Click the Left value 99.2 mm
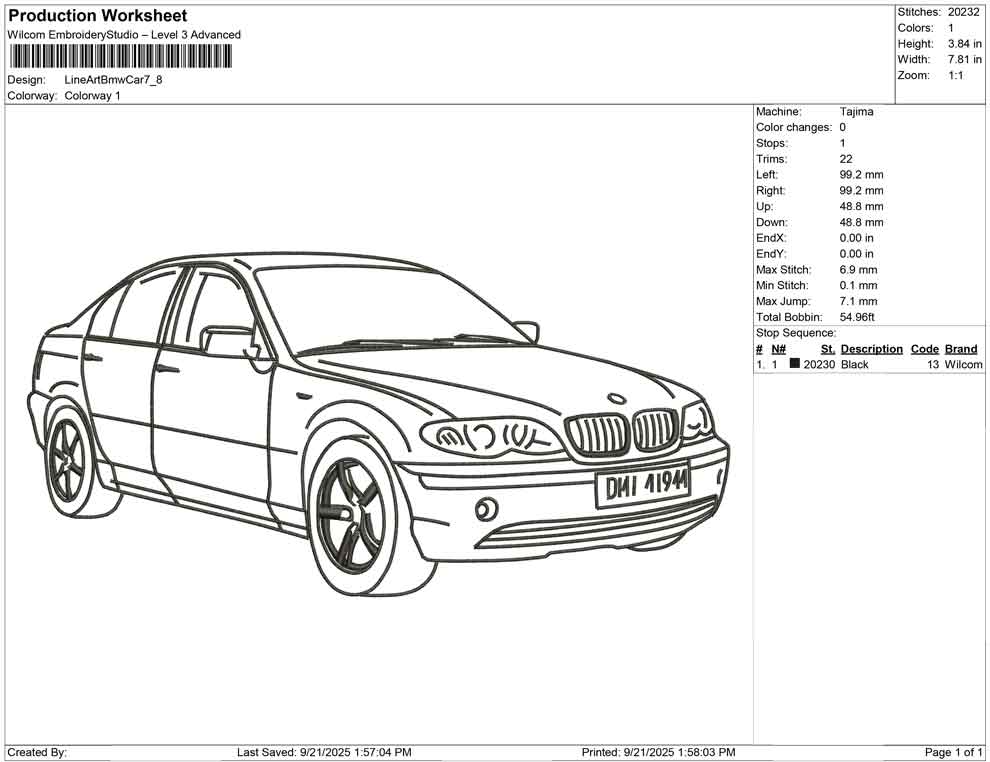Screen dimensions: 990x762 (x=861, y=175)
